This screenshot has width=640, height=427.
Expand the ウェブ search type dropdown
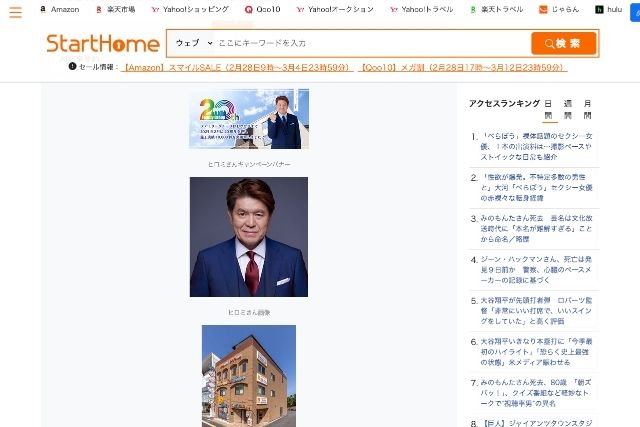(x=193, y=43)
